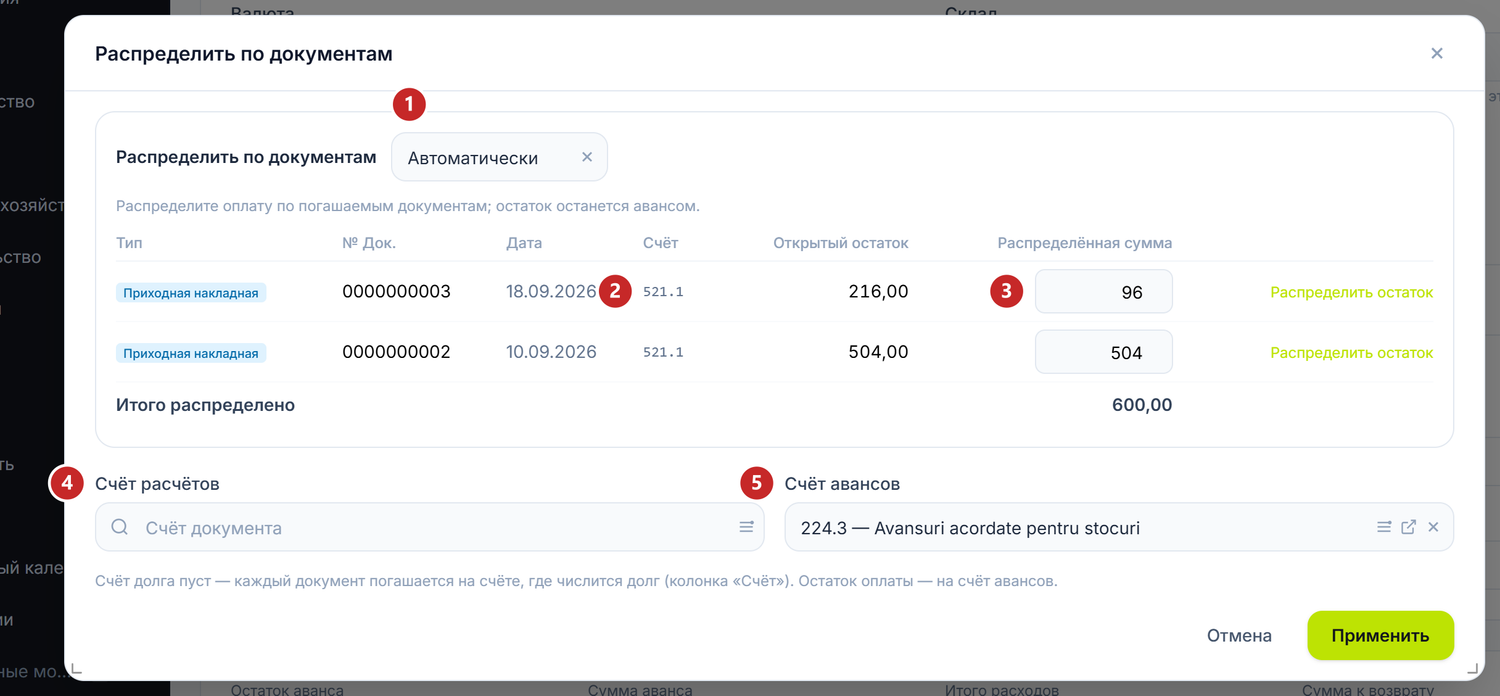Click Распределить остаток for document 0000000003

(1352, 292)
